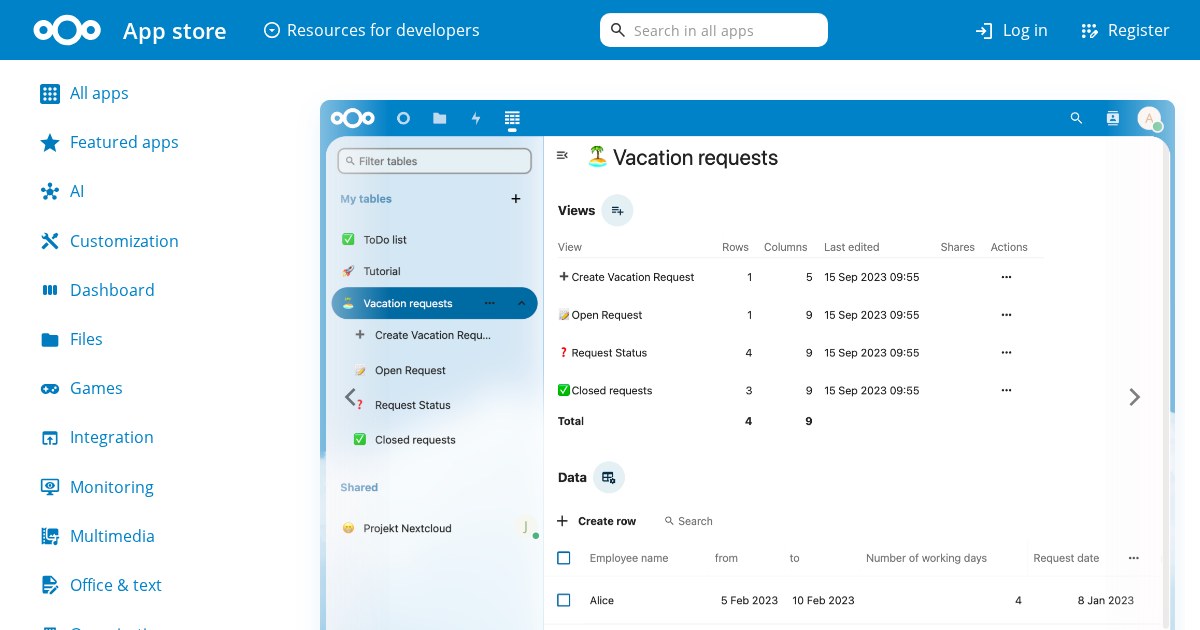Click the Monitoring eye icon
This screenshot has width=1200, height=630.
point(50,487)
